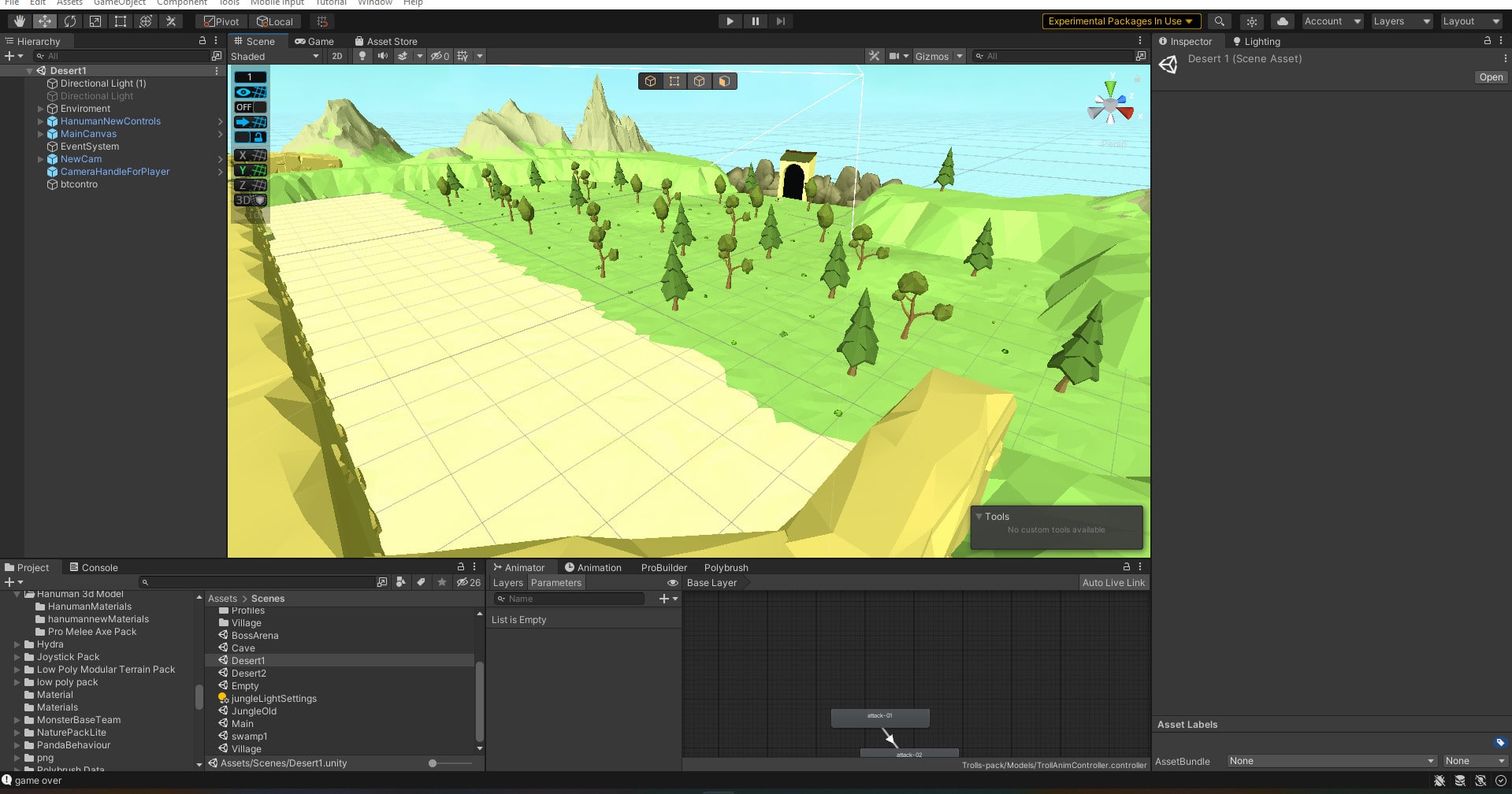Select the Rect Transform tool
The image size is (1512, 794).
click(121, 21)
